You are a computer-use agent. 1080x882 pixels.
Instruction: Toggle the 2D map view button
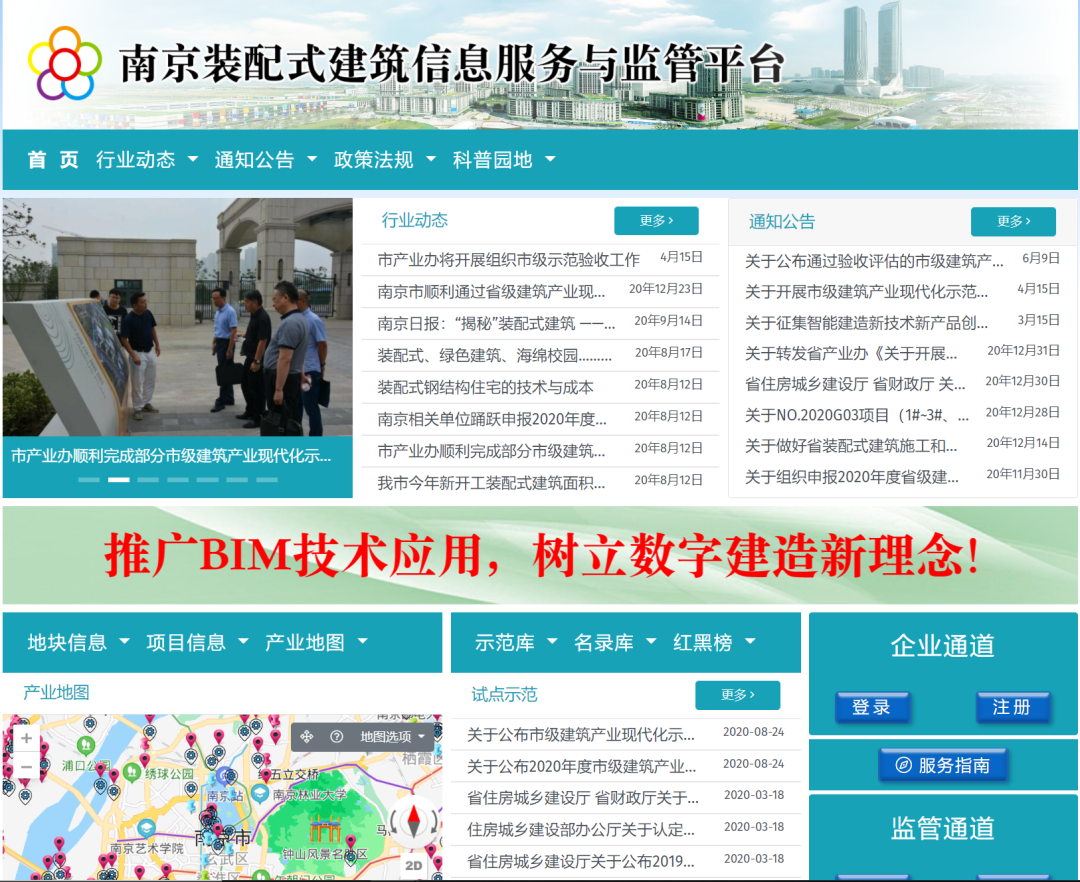(x=414, y=866)
